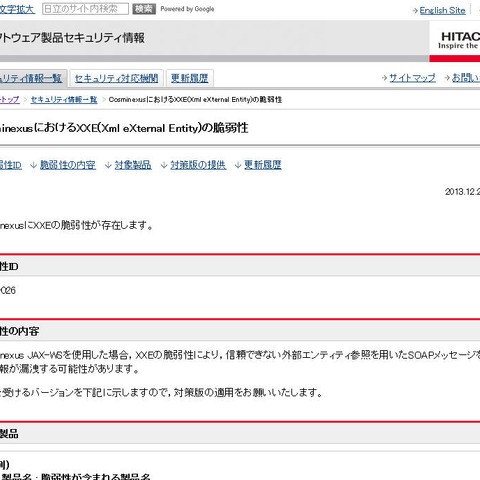
Task: Jump to the 更新履歴 anchor link
Action: click(263, 165)
